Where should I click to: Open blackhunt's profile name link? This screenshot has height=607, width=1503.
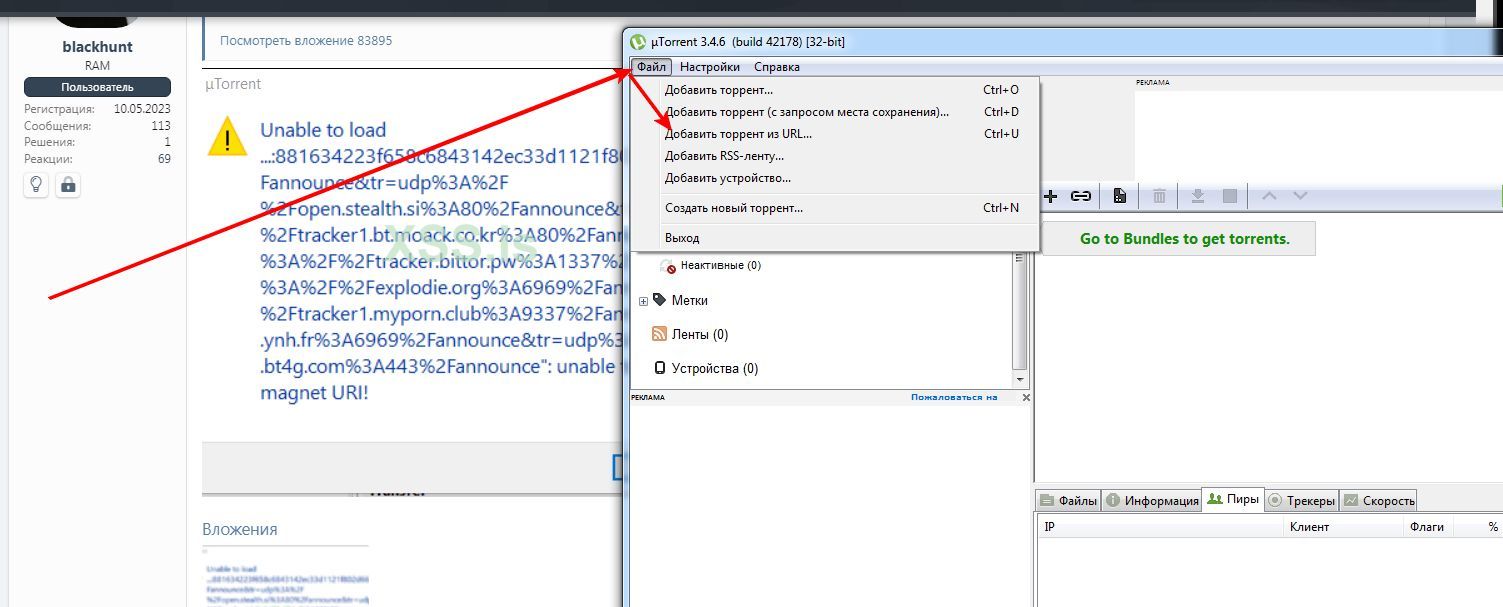97,46
